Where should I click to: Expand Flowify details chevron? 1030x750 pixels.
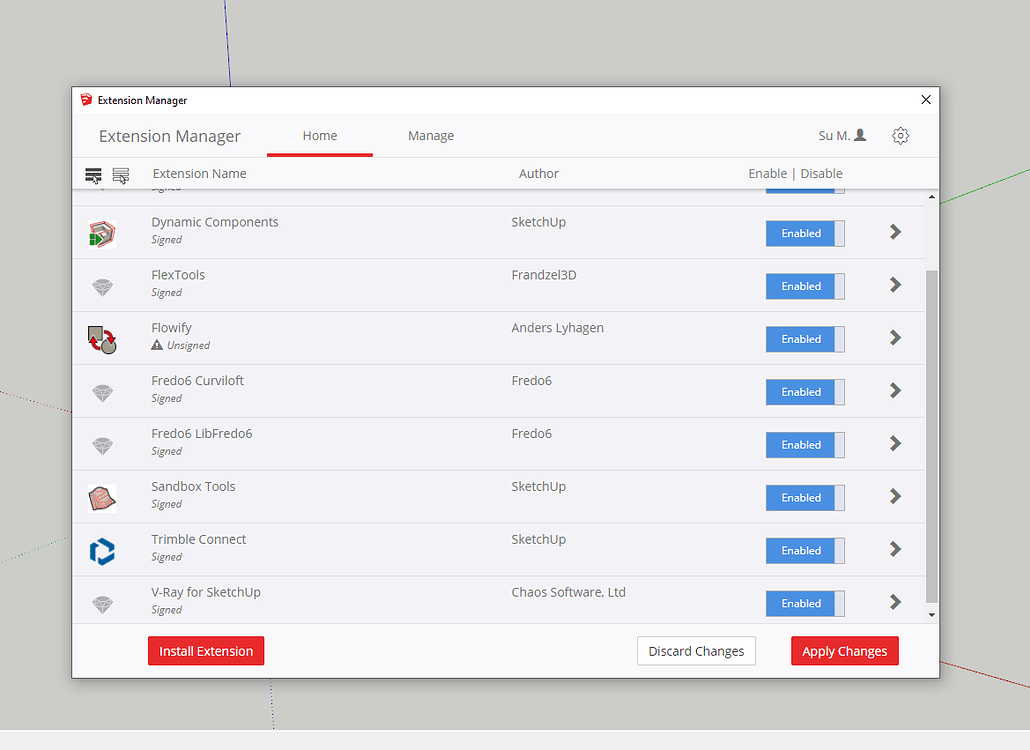(895, 338)
